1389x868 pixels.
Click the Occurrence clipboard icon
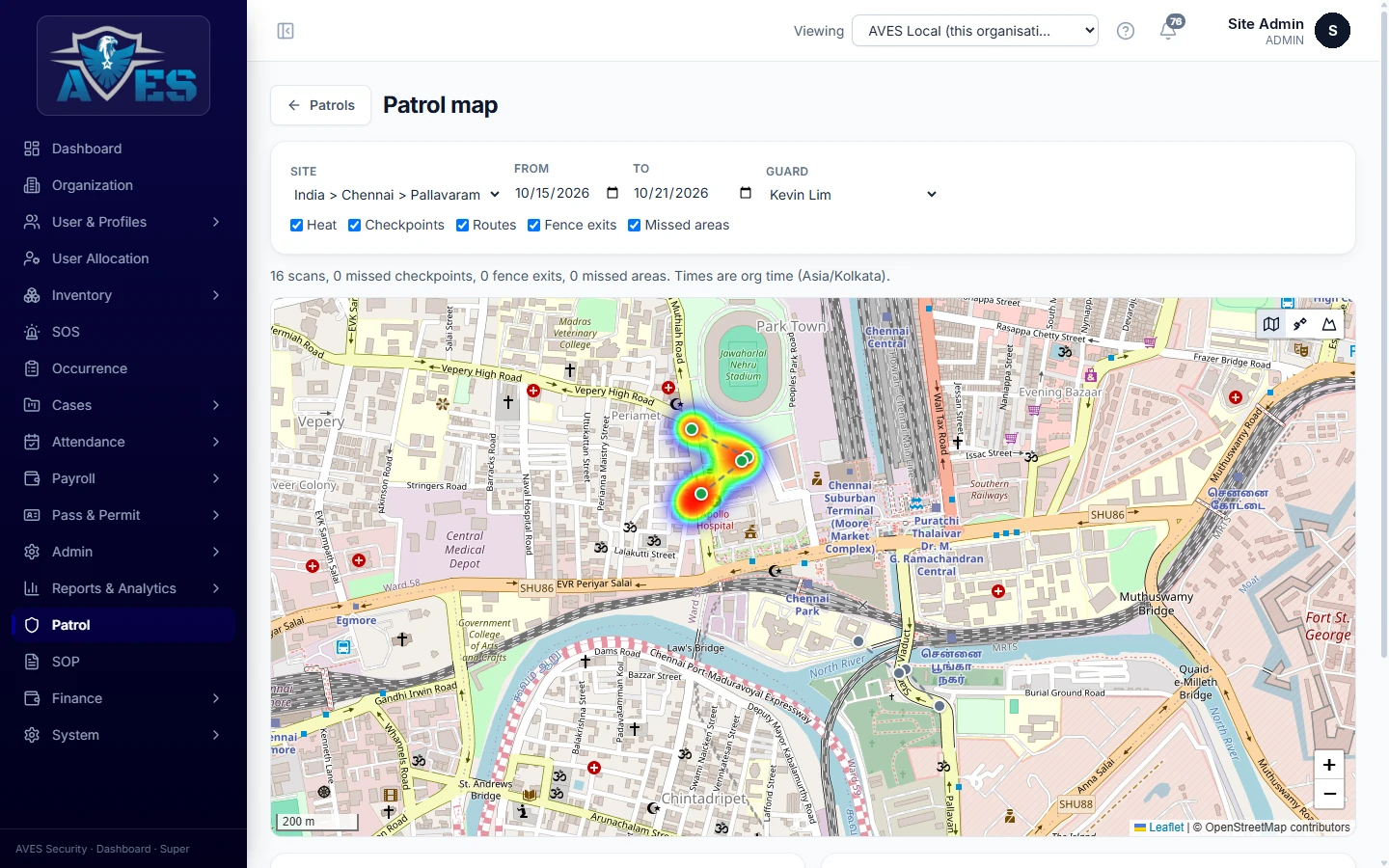pyautogui.click(x=32, y=368)
